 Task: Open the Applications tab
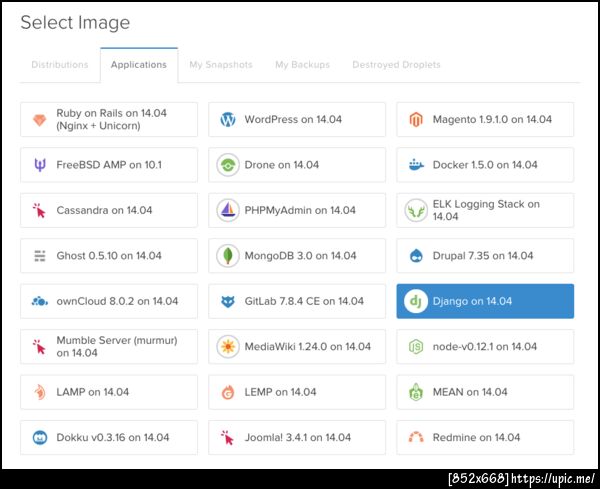click(x=139, y=65)
